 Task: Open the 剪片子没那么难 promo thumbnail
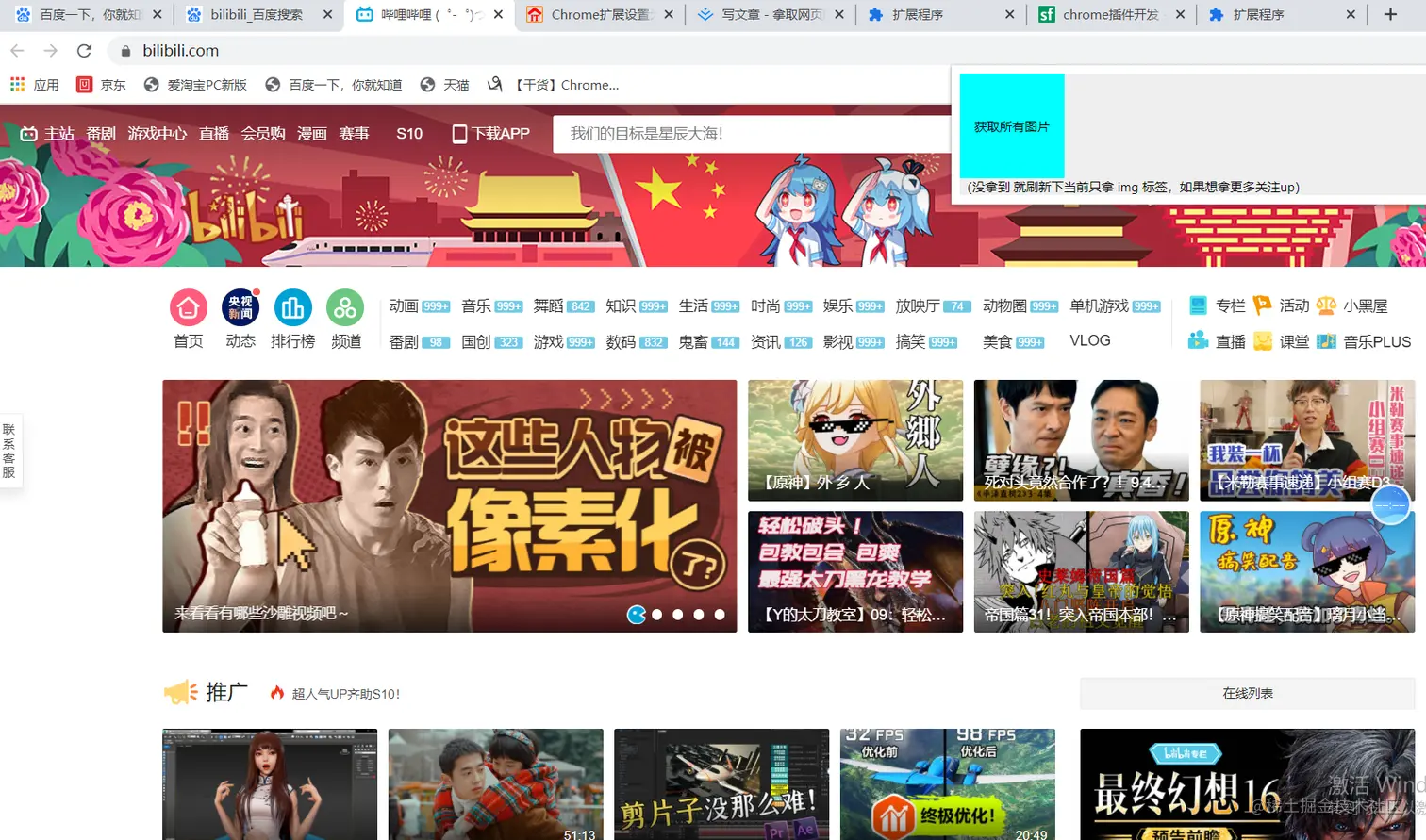721,784
